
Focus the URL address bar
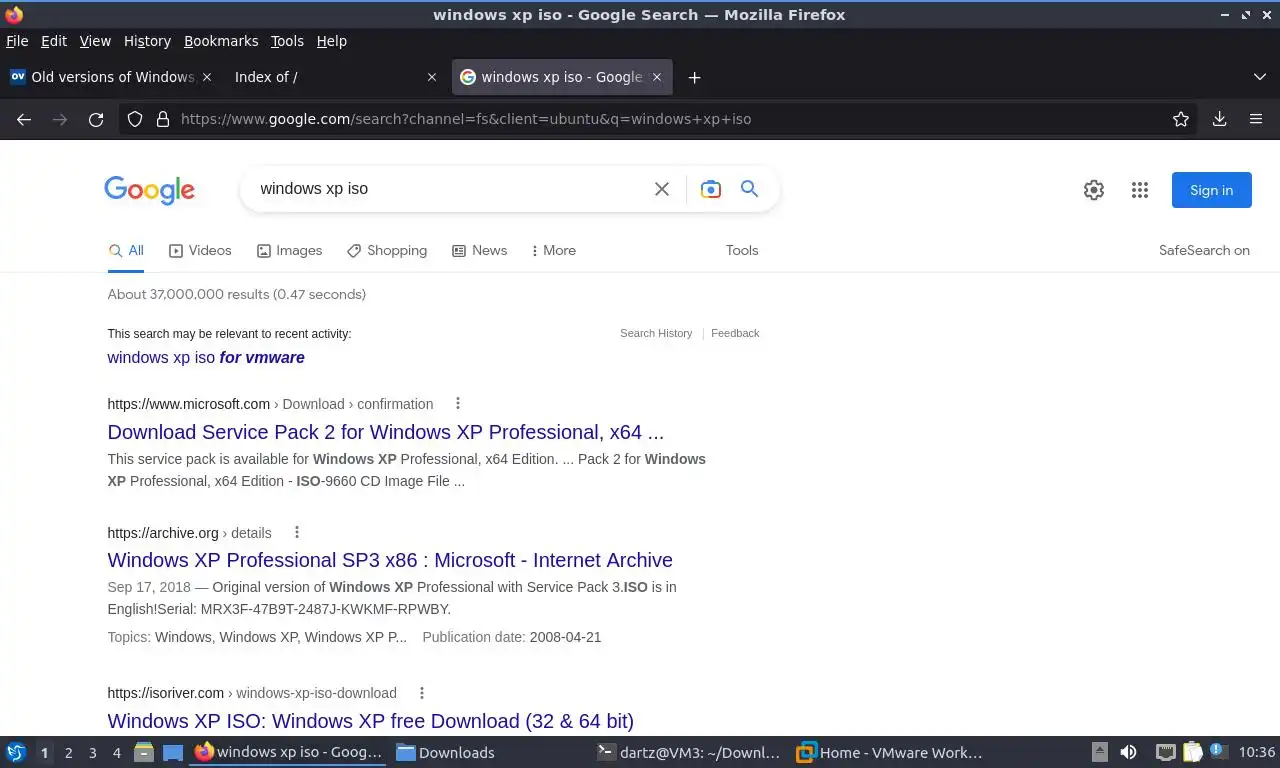coord(660,119)
